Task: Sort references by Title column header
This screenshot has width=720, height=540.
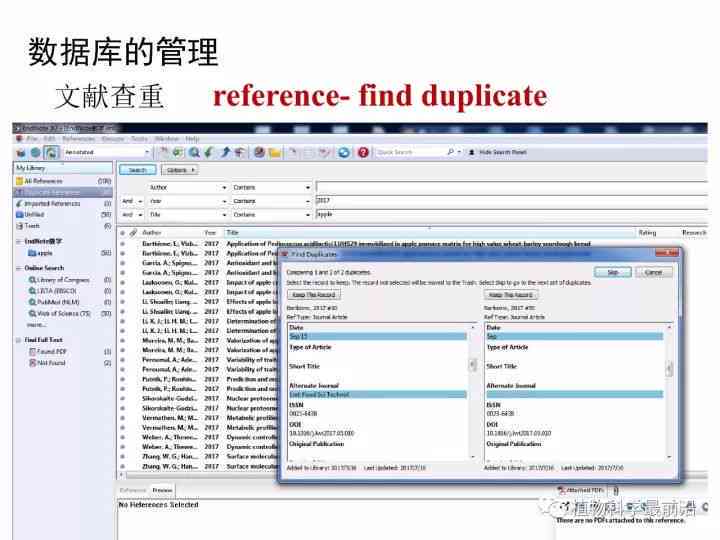Action: [429, 233]
